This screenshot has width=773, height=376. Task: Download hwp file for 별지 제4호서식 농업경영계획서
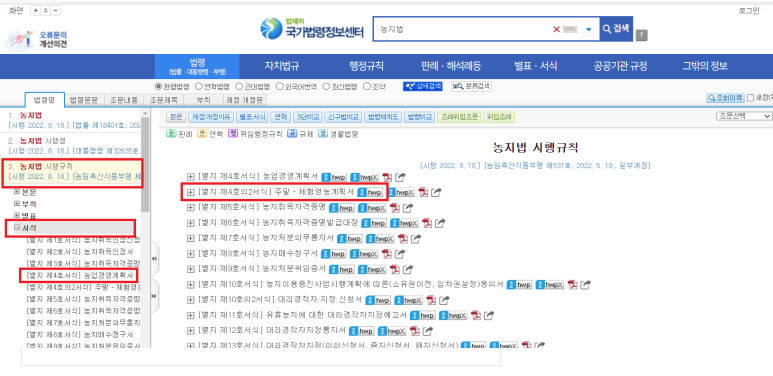coord(334,177)
